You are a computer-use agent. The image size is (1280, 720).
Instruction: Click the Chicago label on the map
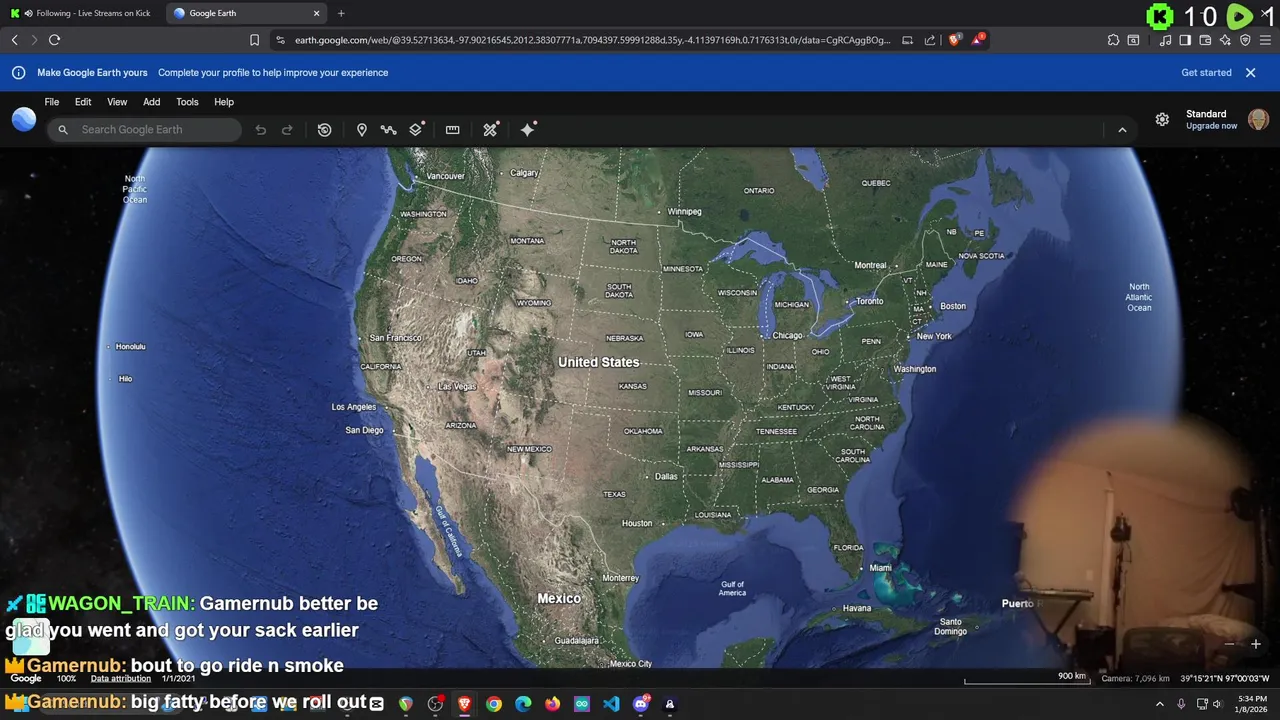pos(787,336)
